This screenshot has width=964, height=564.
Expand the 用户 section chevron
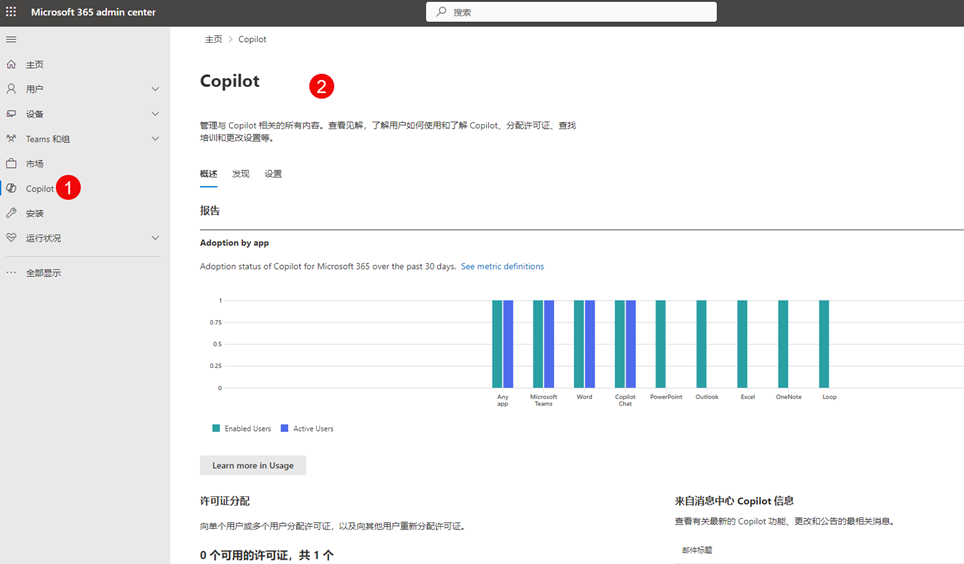[x=155, y=89]
